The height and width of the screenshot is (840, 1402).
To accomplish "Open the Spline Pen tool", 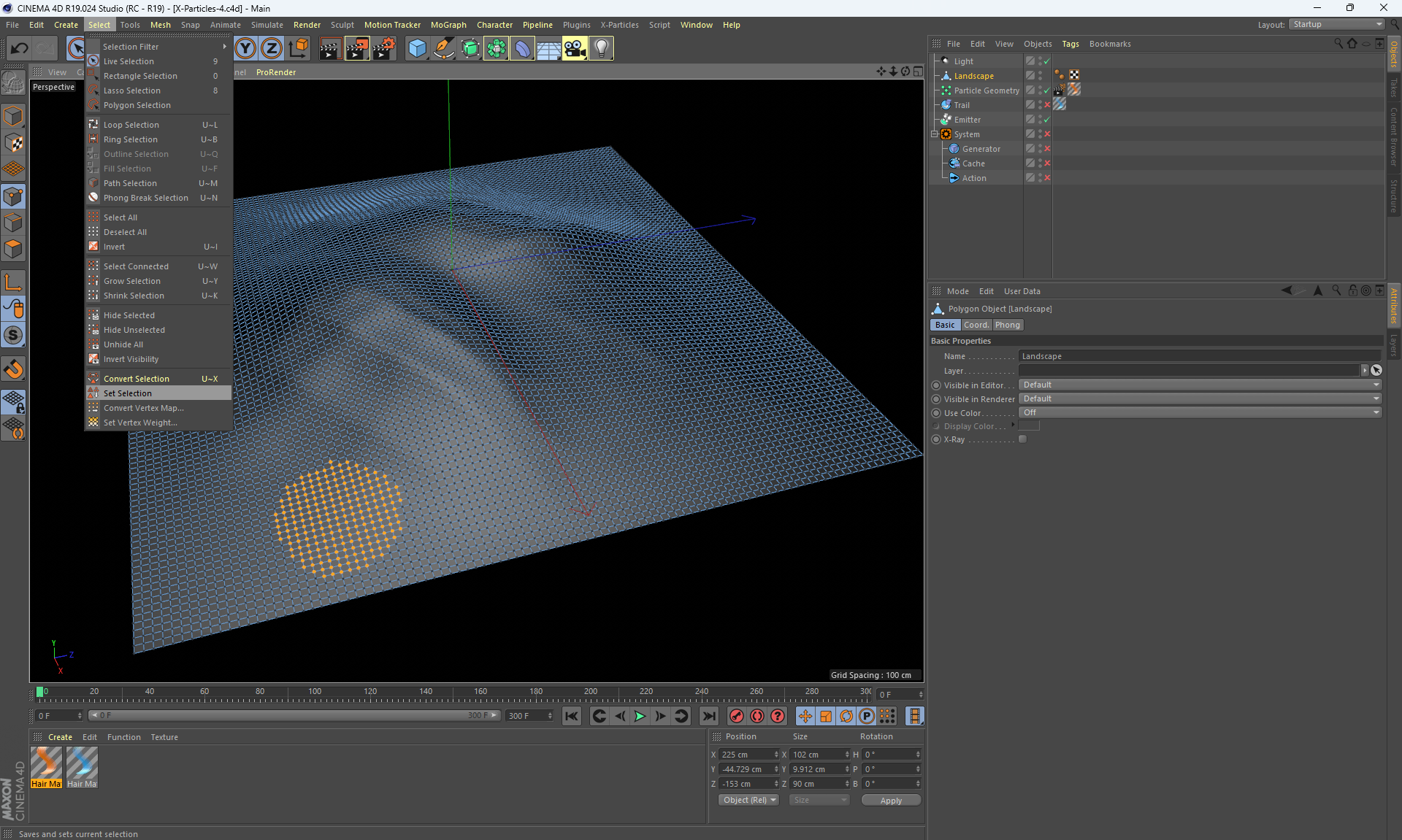I will pos(443,49).
